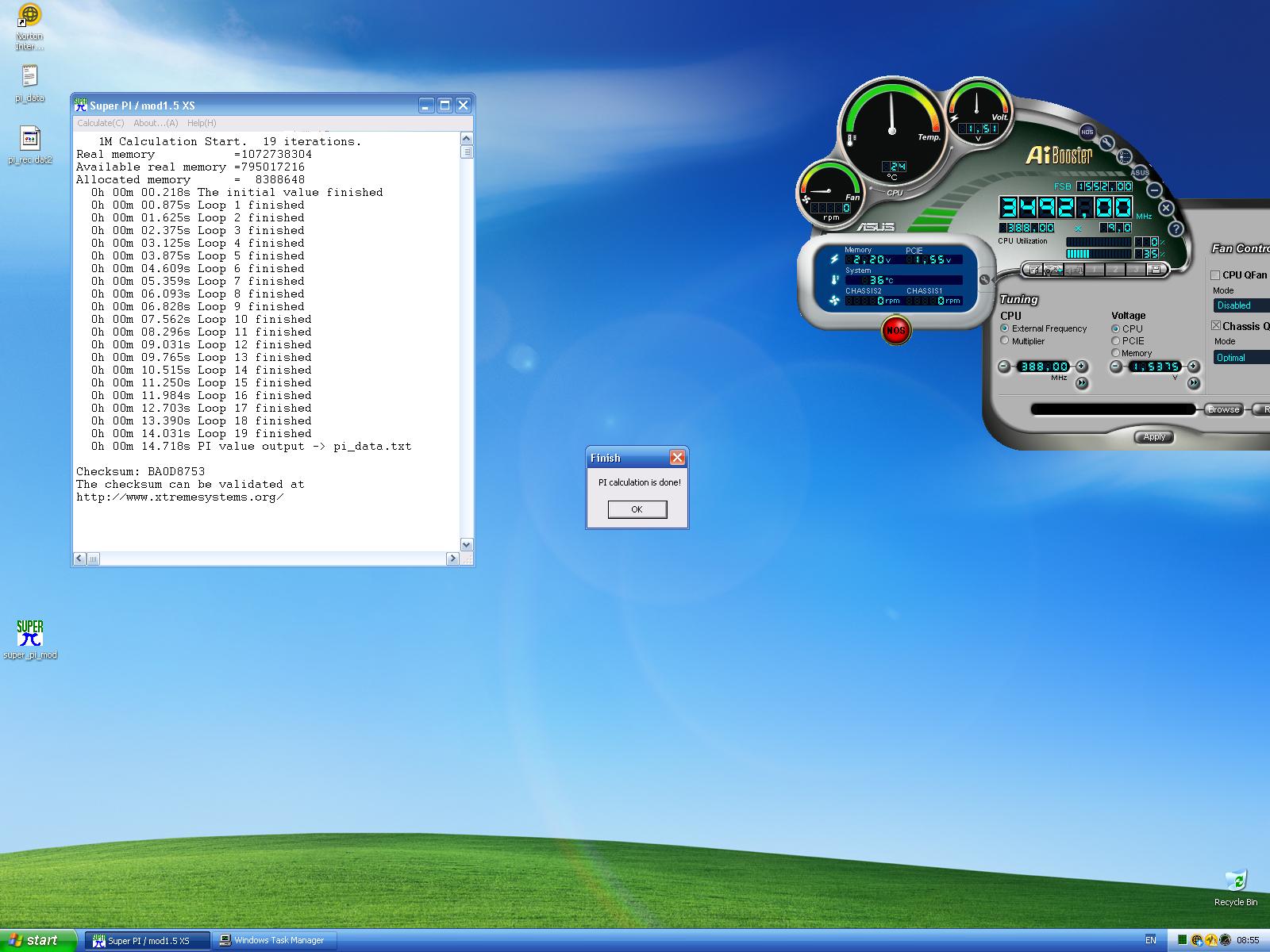Click Super PI horizontal scrollbar left arrow

[79, 559]
